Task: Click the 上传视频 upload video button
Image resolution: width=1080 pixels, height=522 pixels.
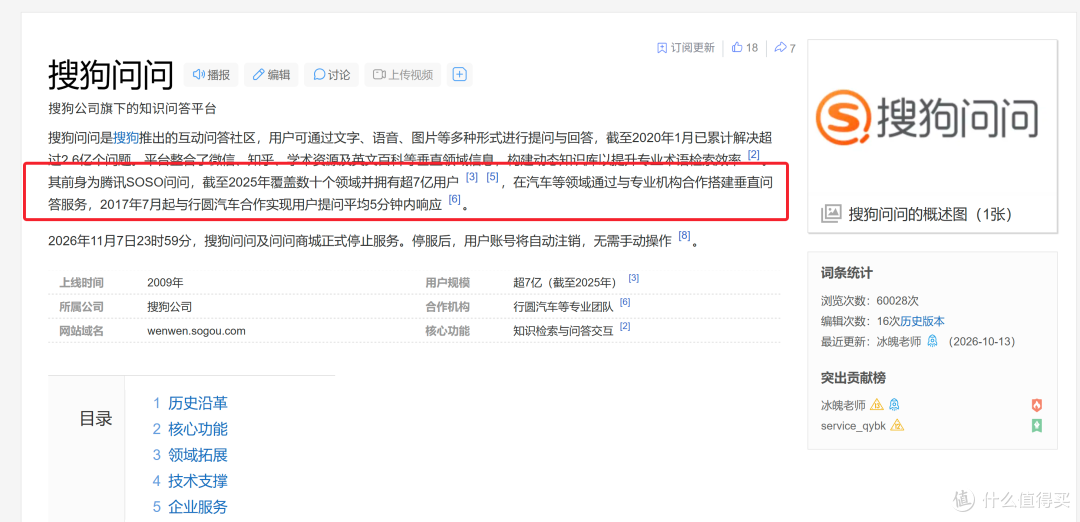Action: (403, 75)
